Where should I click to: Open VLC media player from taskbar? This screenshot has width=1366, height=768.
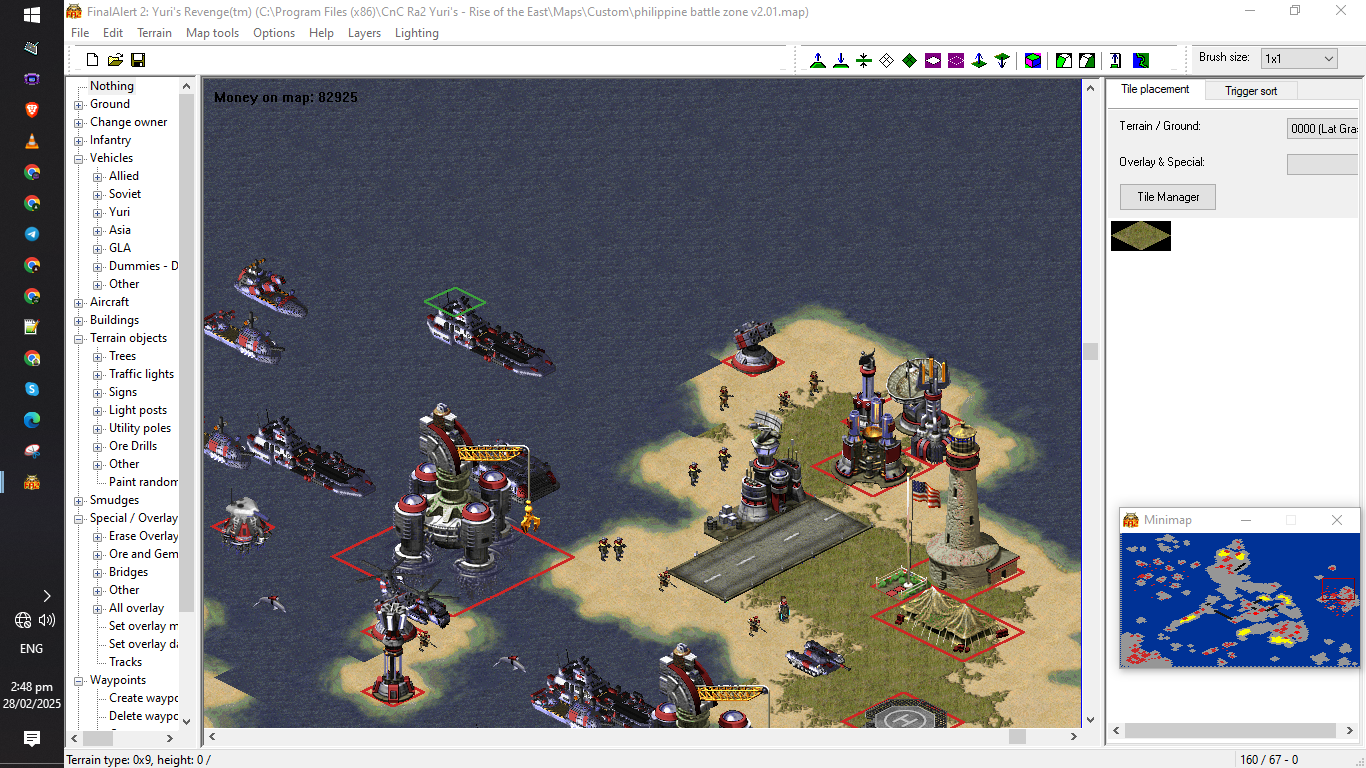pos(32,141)
